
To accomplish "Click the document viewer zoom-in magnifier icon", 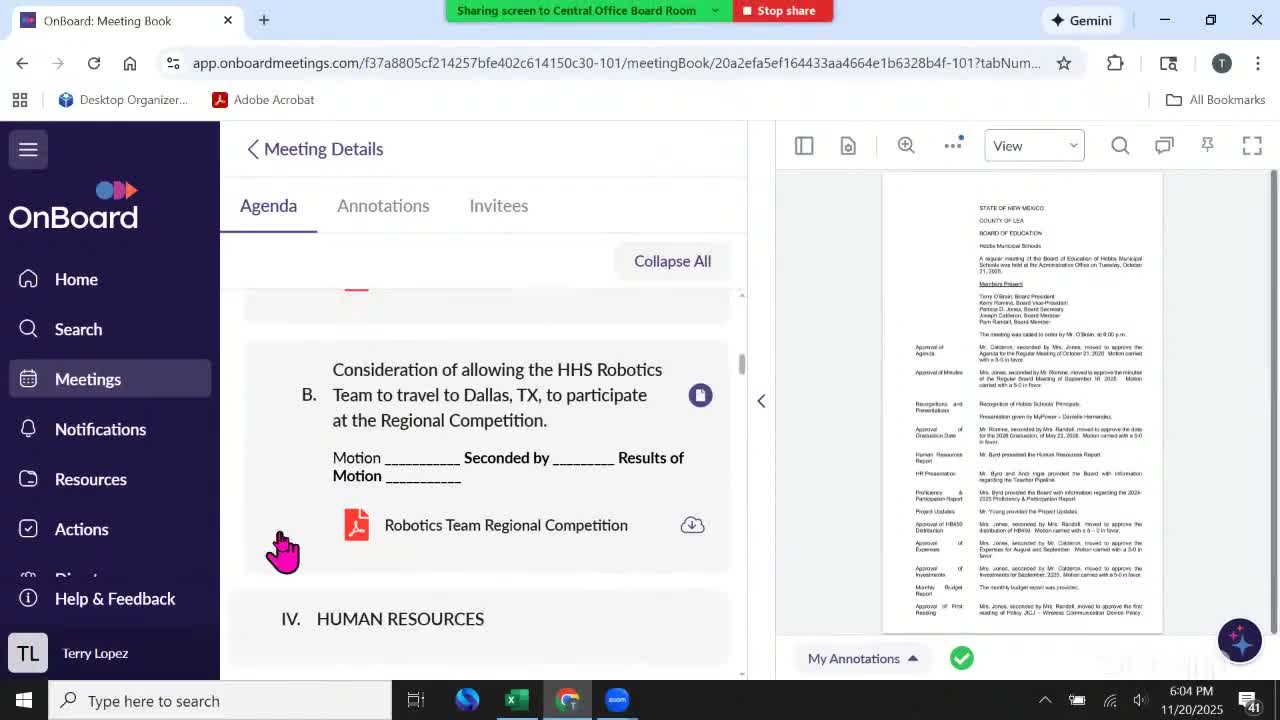I will [906, 146].
